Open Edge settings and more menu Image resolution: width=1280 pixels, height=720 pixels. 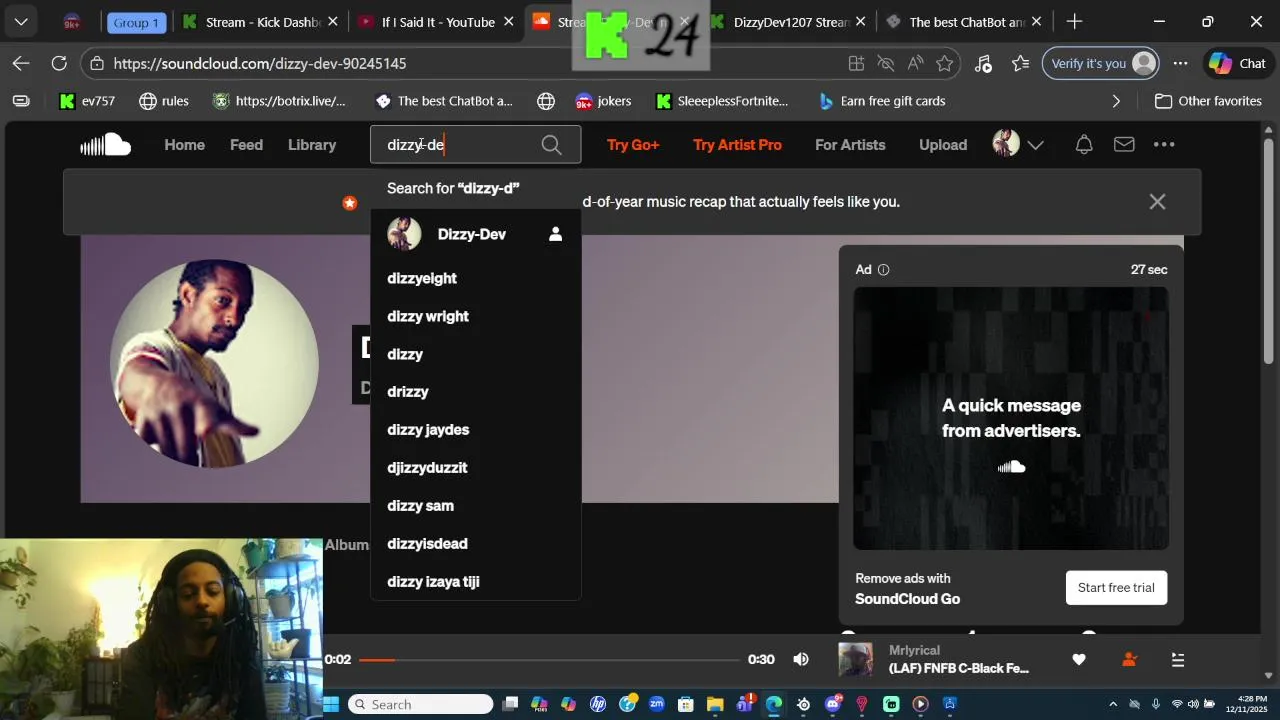pos(1180,63)
